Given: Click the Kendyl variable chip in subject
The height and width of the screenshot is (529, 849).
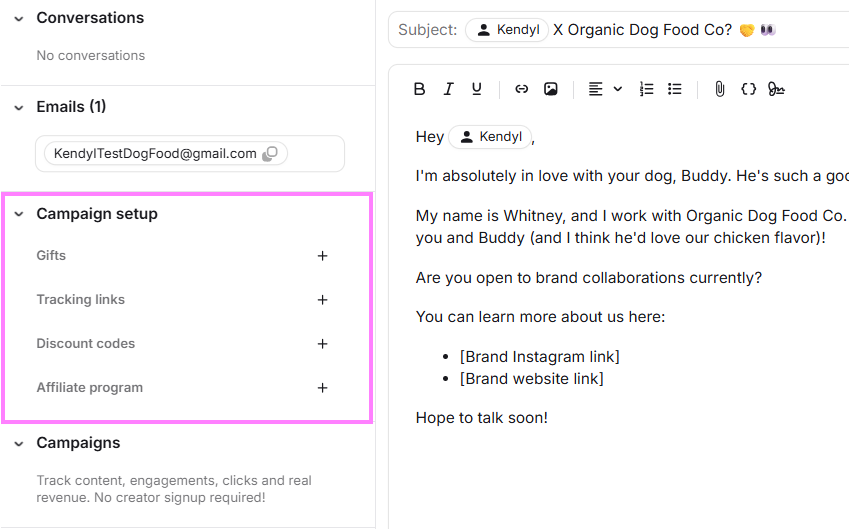Looking at the screenshot, I should (x=507, y=30).
